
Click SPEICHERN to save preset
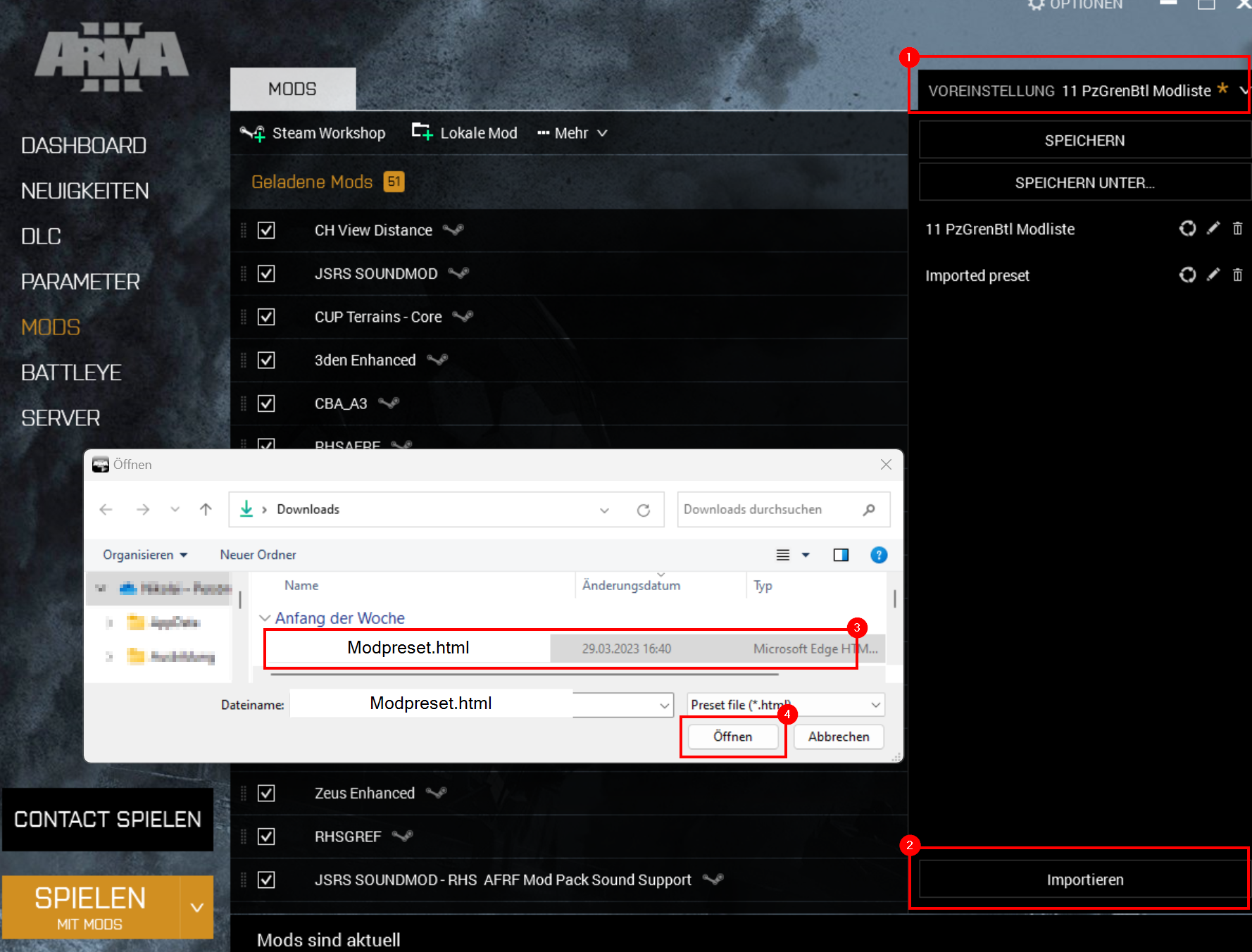point(1084,140)
